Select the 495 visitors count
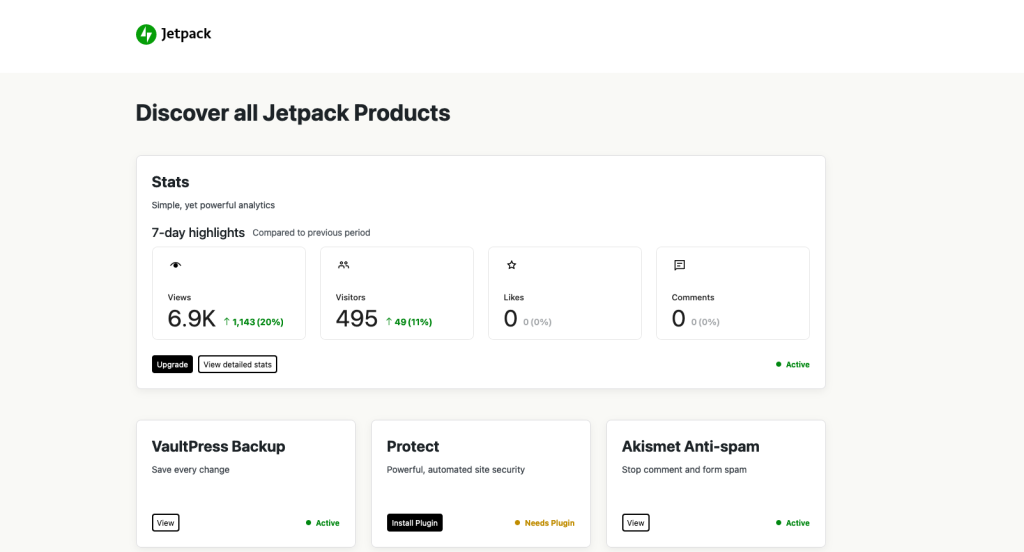This screenshot has height=552, width=1024. coord(357,319)
